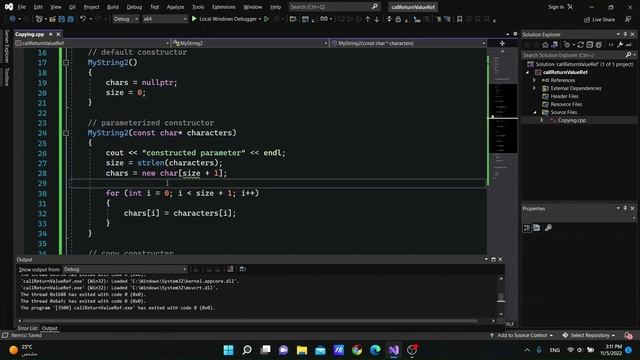Toggle auto-hide pin on Solution Explorer
Screen dimensions: 640x360
point(625,34)
